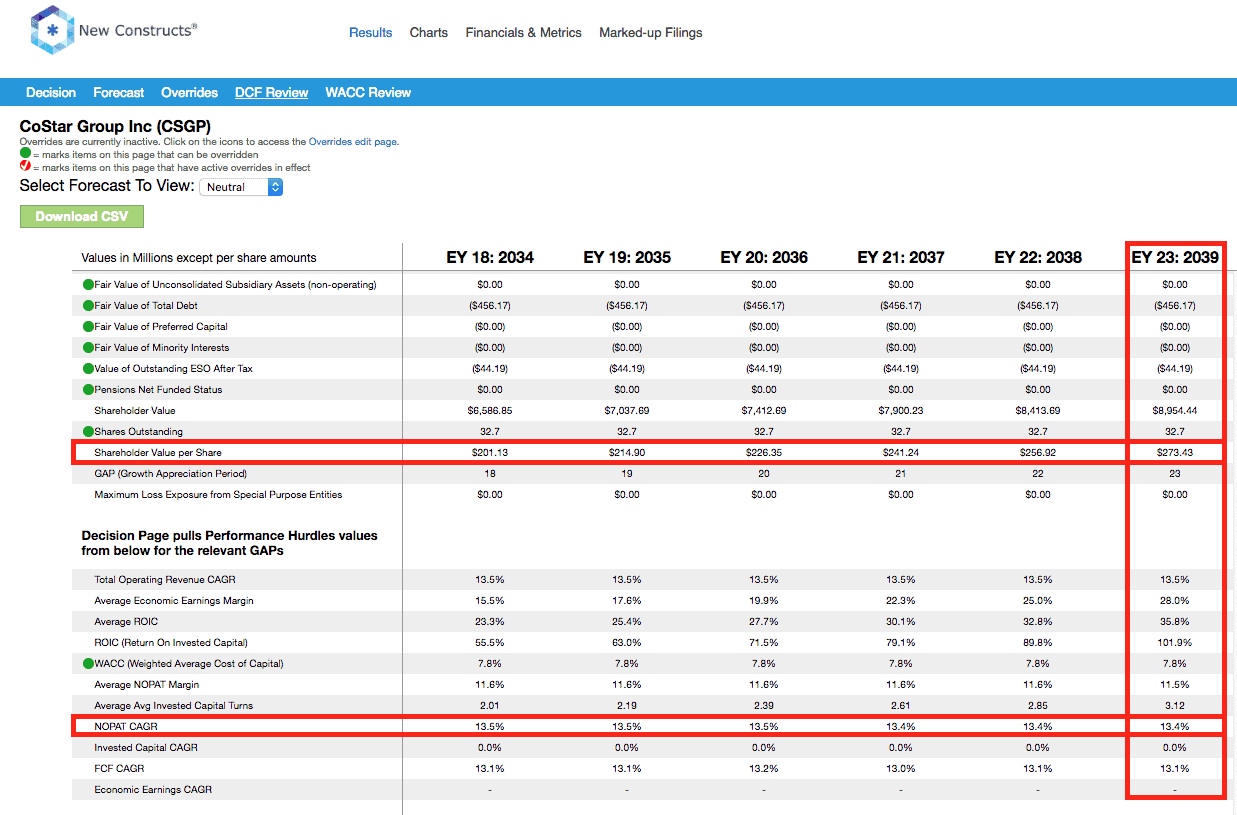This screenshot has height=815, width=1237.
Task: Open the Charts top menu
Action: tap(429, 33)
